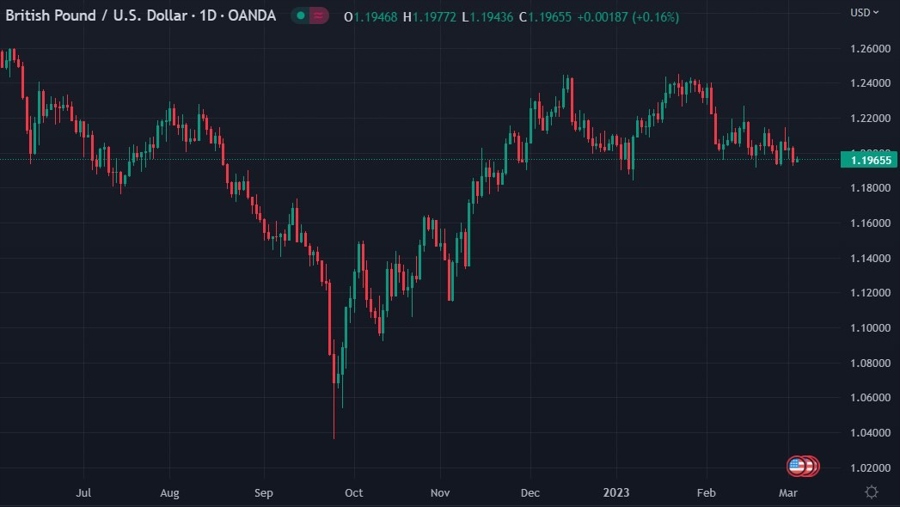Image resolution: width=900 pixels, height=507 pixels.
Task: Click the open value O1.19468
Action: tap(370, 17)
